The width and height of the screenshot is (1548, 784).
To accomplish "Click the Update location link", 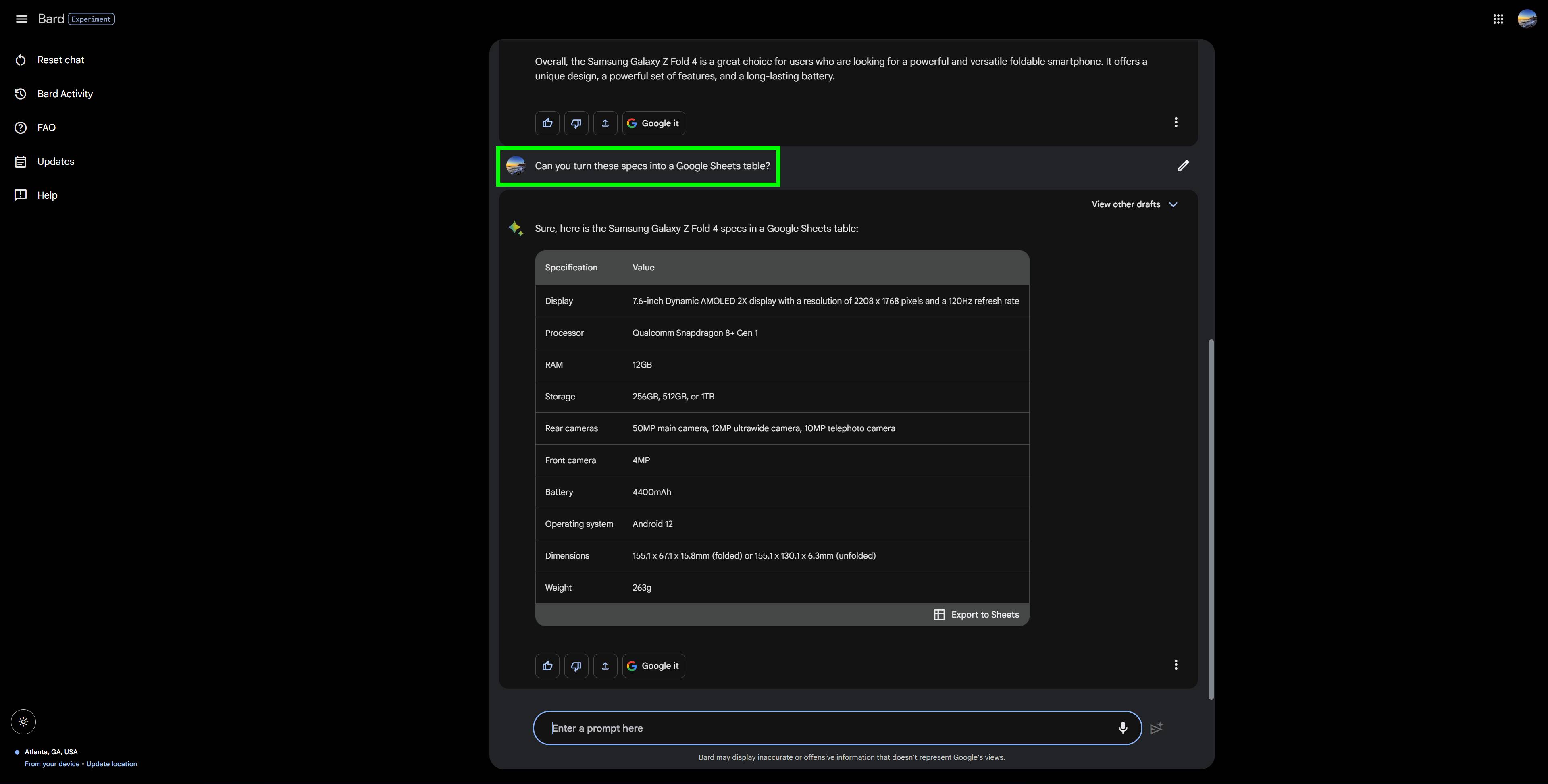I will coord(112,763).
